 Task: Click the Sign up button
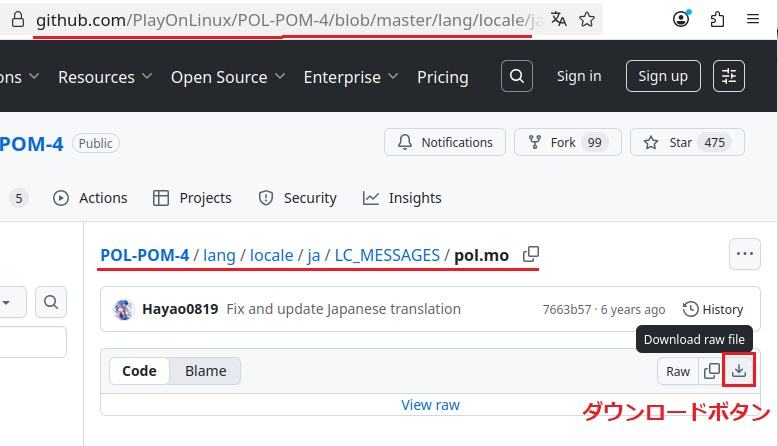[663, 76]
